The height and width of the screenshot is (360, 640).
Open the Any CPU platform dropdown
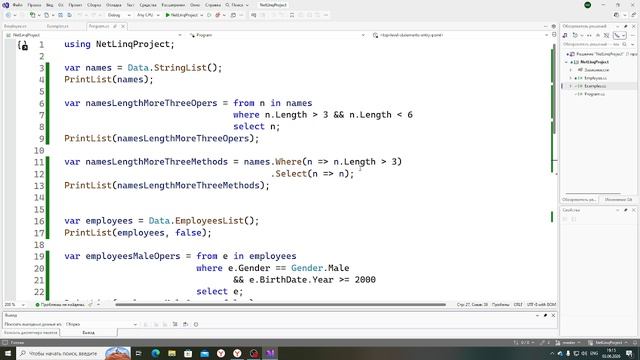(148, 15)
